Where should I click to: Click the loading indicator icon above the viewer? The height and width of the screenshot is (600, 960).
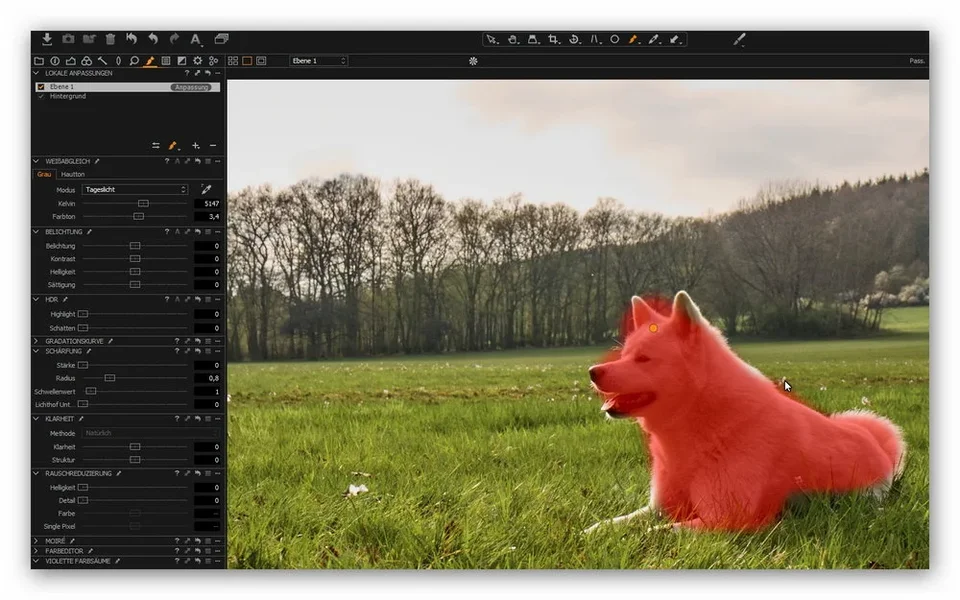(x=473, y=61)
